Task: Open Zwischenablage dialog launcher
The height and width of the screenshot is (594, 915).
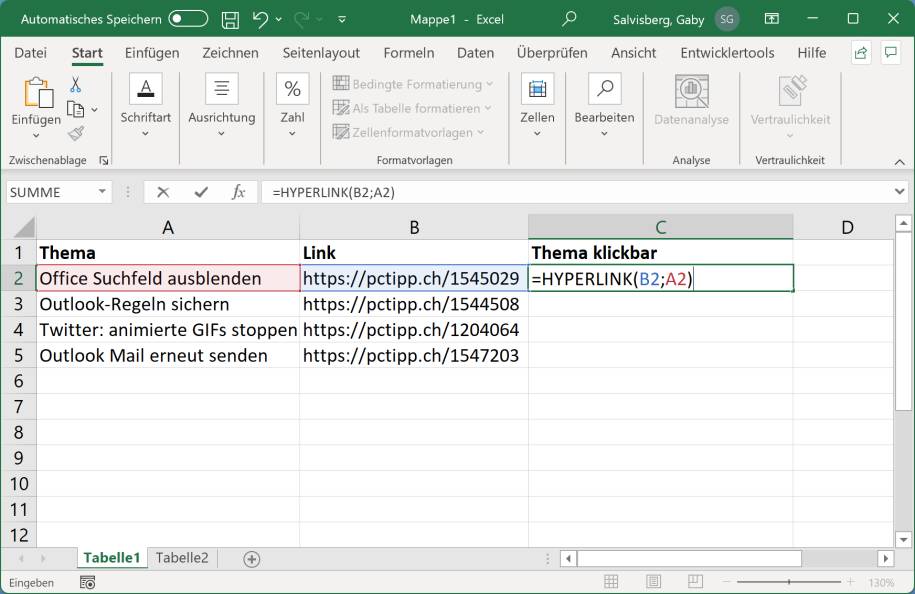Action: click(104, 160)
